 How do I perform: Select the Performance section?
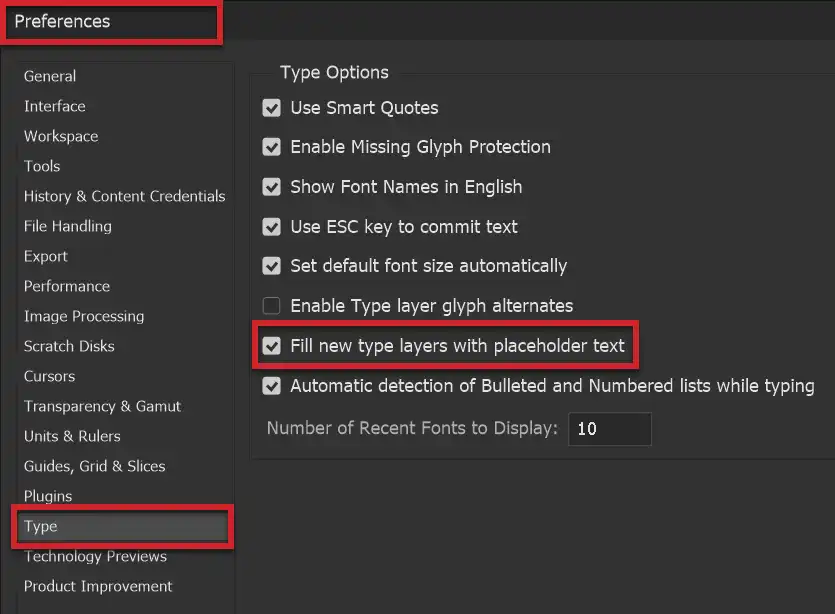coord(66,286)
